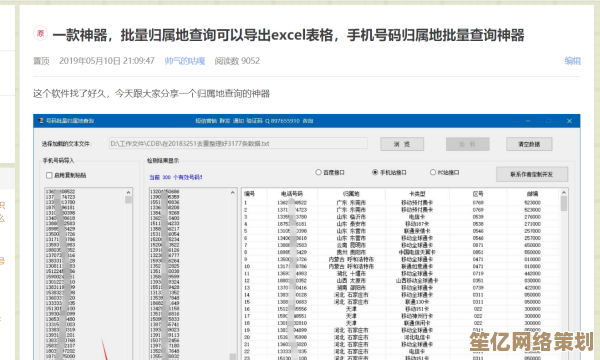The image size is (600, 360).
Task: Click the 卡类型 column header
Action: click(x=417, y=194)
